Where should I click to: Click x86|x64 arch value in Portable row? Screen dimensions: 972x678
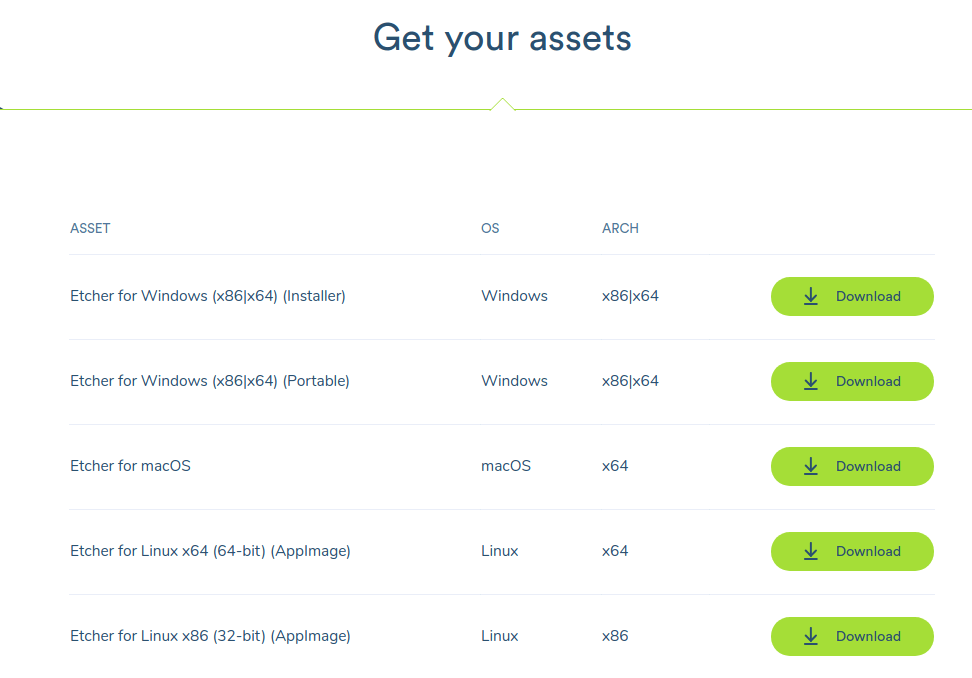pyautogui.click(x=630, y=381)
